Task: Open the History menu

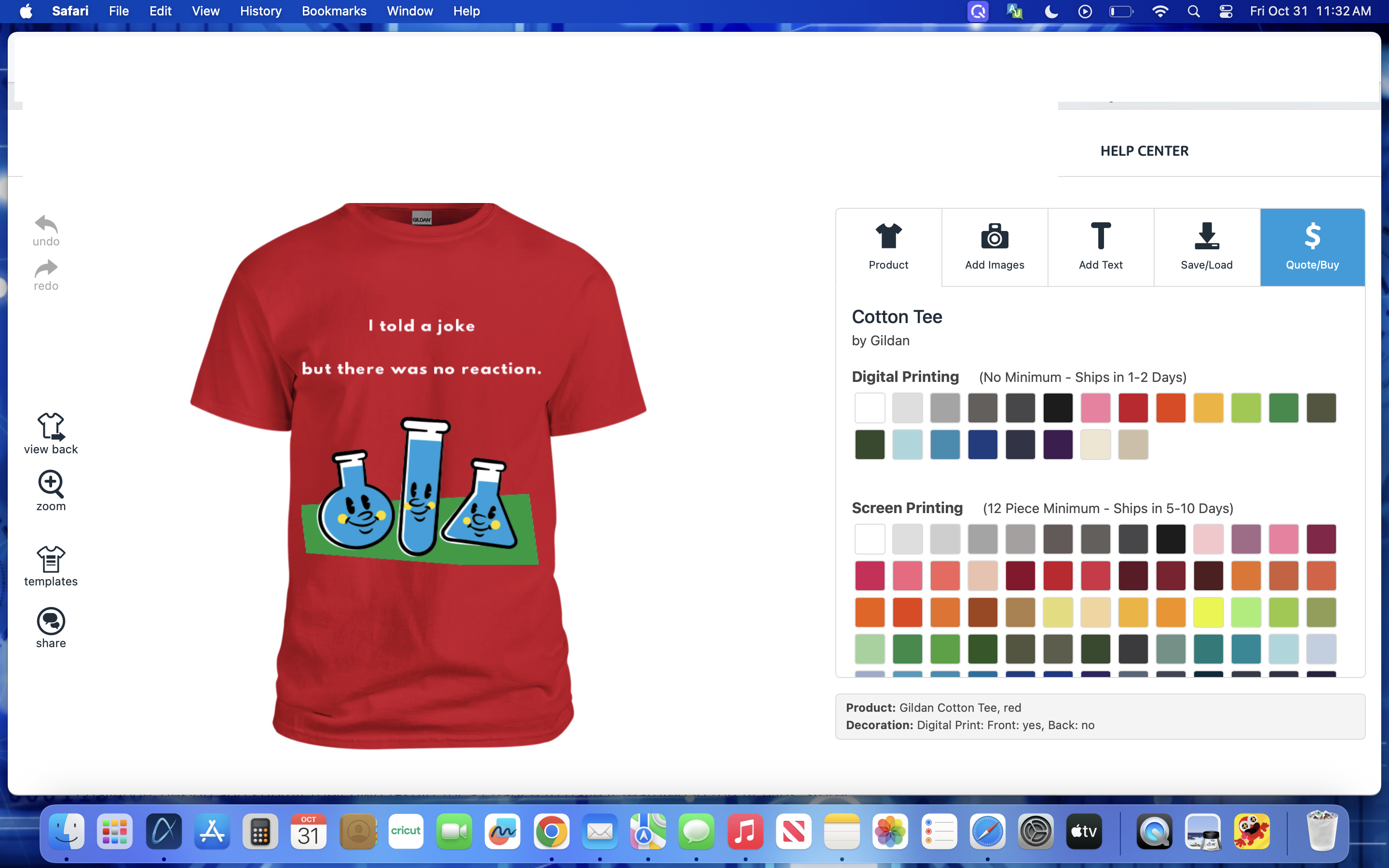Action: (260, 11)
